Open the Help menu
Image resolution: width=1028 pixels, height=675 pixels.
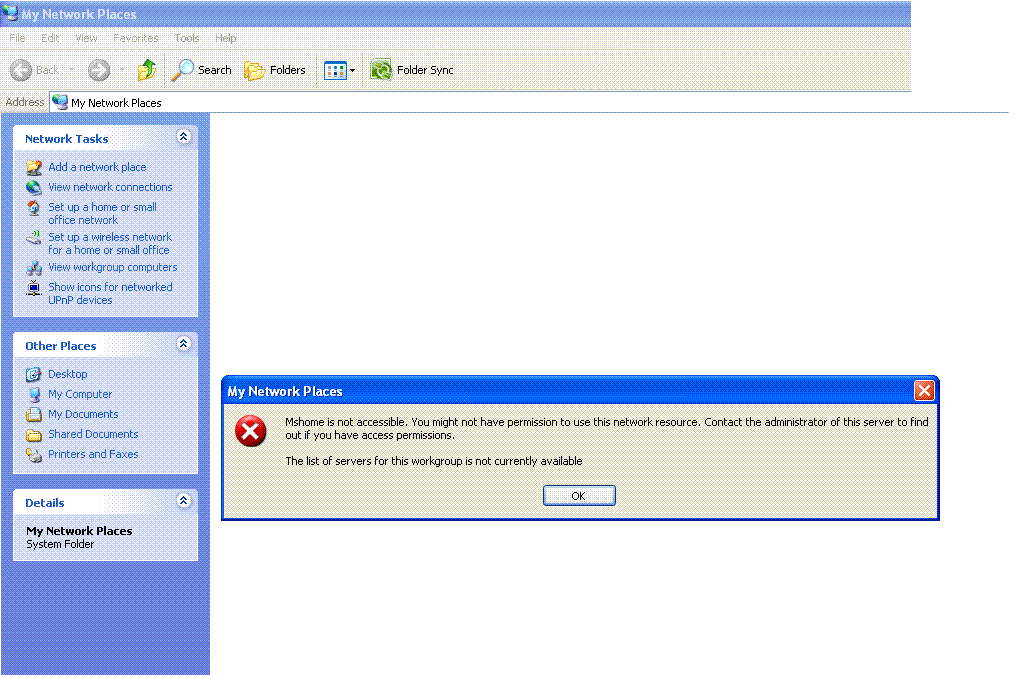click(226, 38)
